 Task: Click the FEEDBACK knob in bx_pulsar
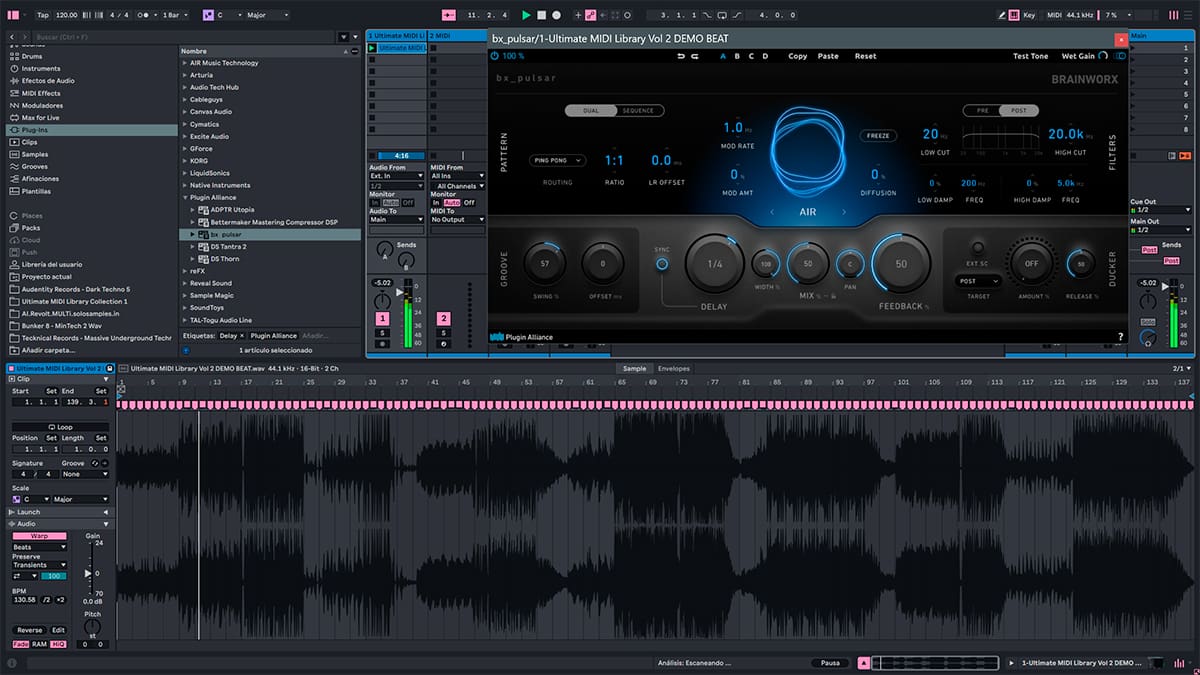pyautogui.click(x=901, y=264)
